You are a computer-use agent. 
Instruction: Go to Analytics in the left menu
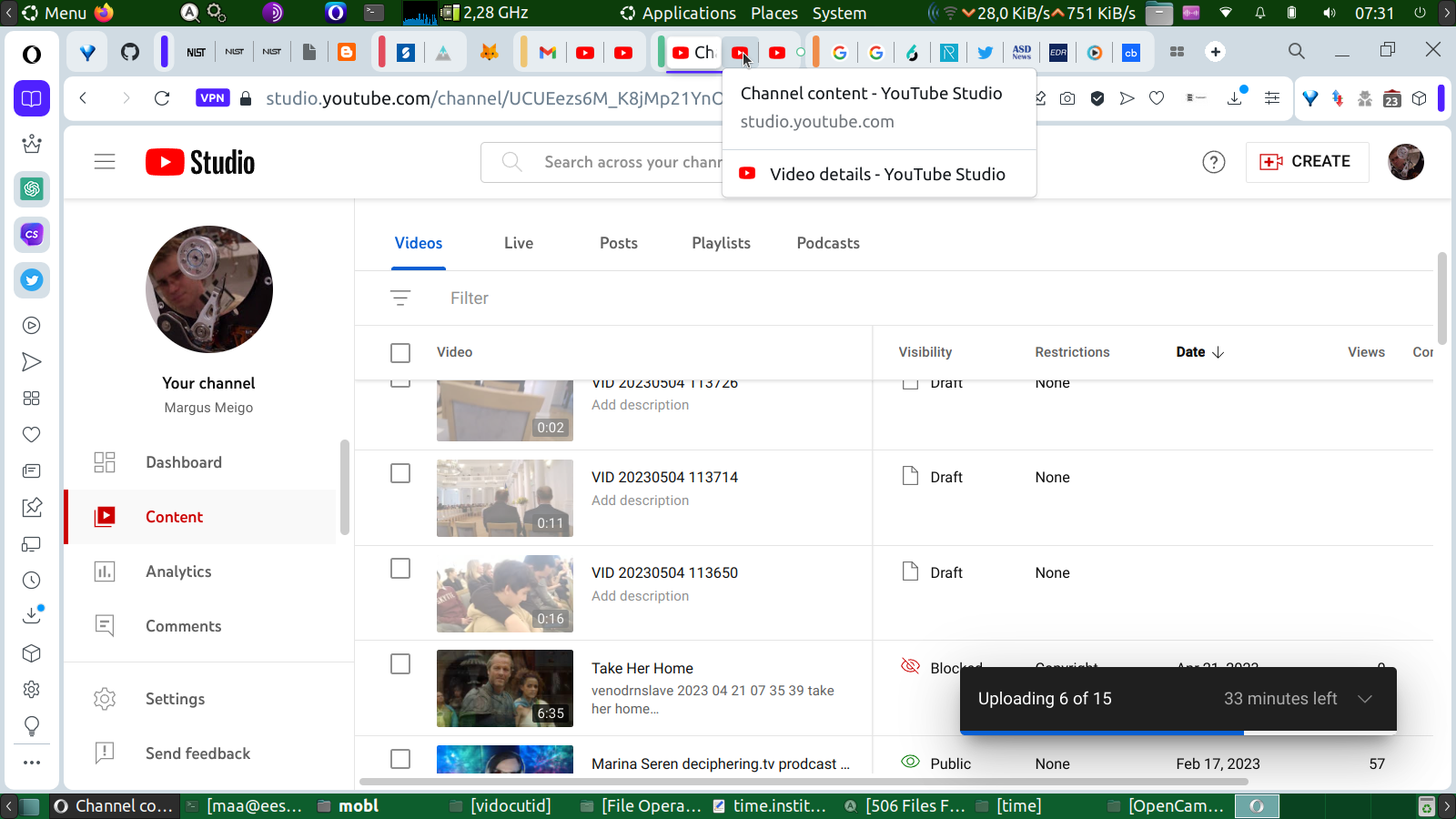point(178,571)
